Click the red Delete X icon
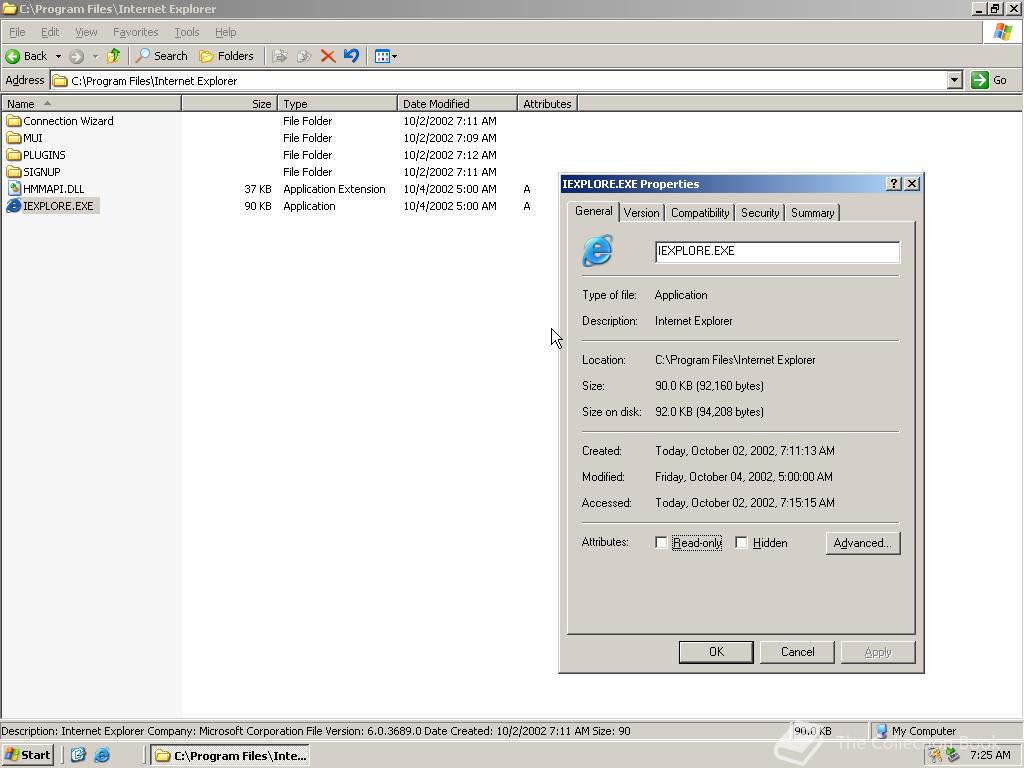The image size is (1024, 768). click(x=328, y=56)
